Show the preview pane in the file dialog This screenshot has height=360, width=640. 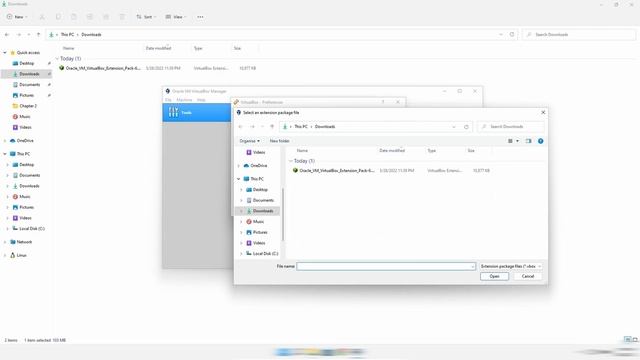528,141
